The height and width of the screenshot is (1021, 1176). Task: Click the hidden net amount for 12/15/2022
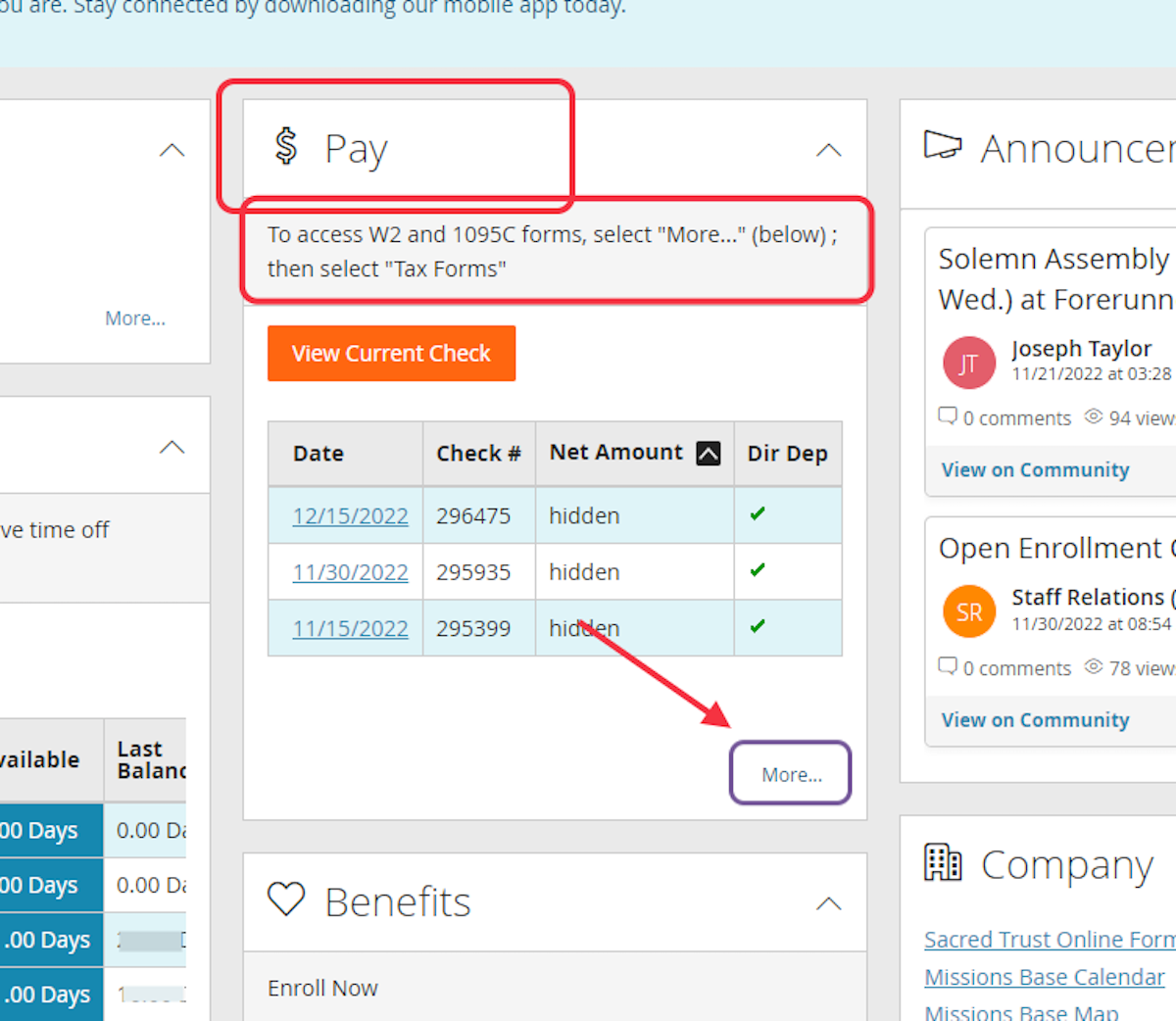pos(584,515)
